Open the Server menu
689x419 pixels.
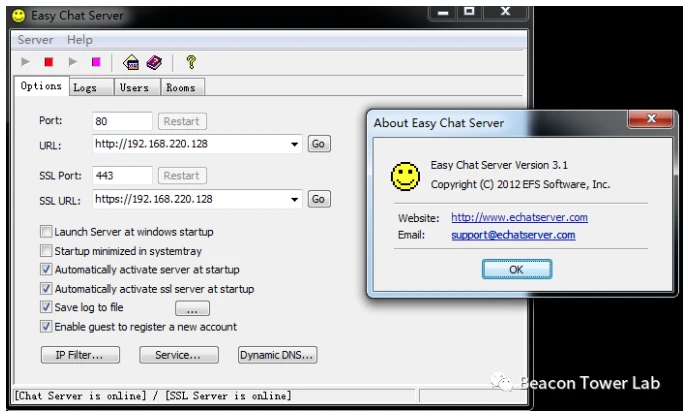35,40
